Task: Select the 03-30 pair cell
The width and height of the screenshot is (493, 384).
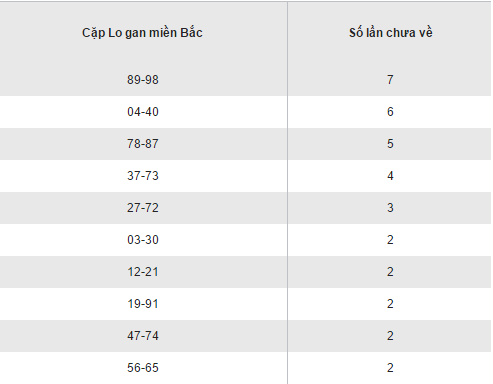Action: click(143, 240)
